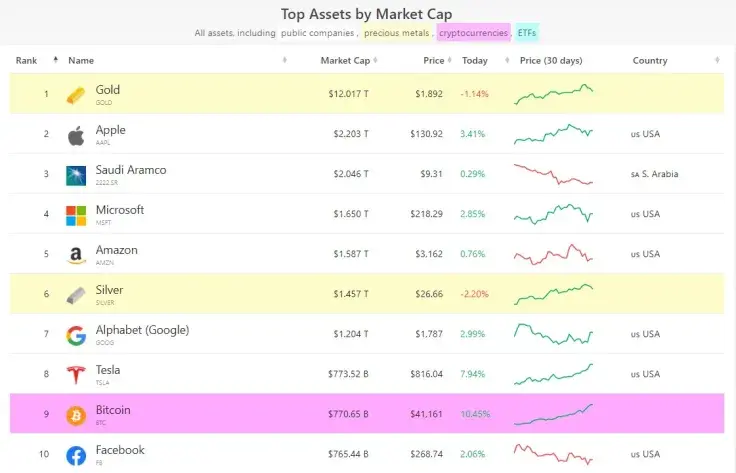Click the Gold bar icon

click(76, 96)
